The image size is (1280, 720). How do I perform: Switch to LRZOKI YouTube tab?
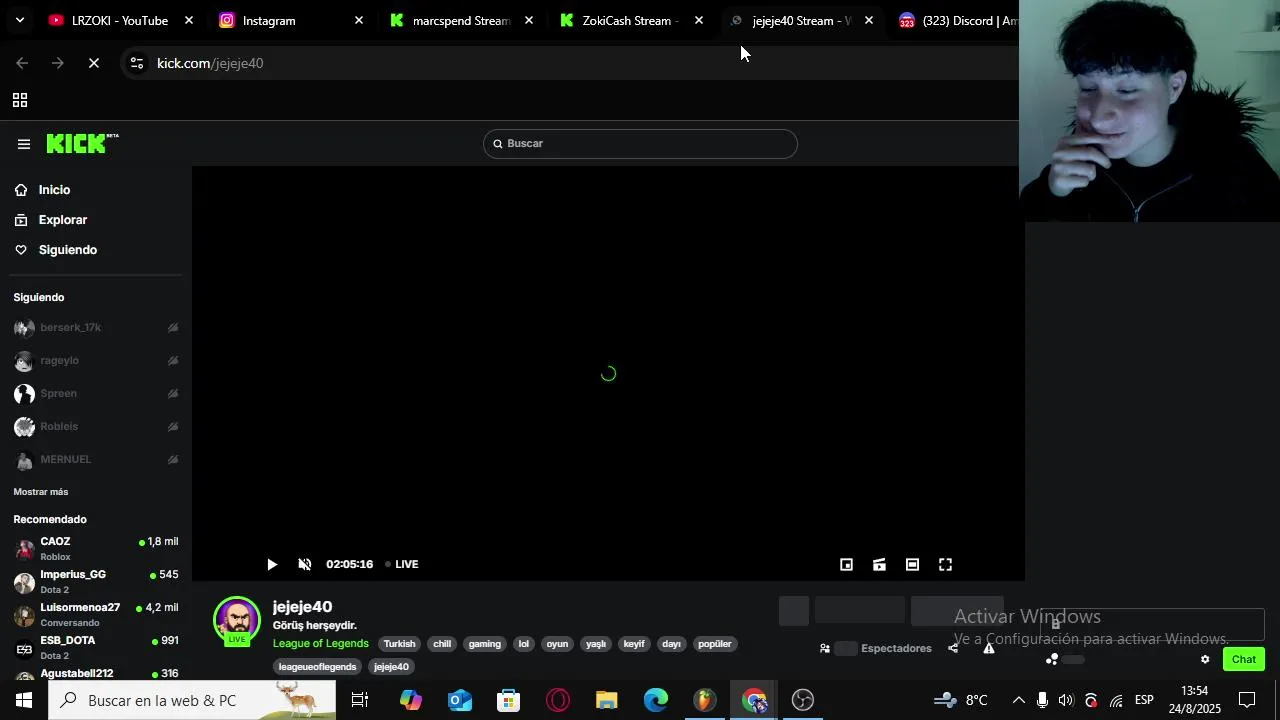[120, 20]
